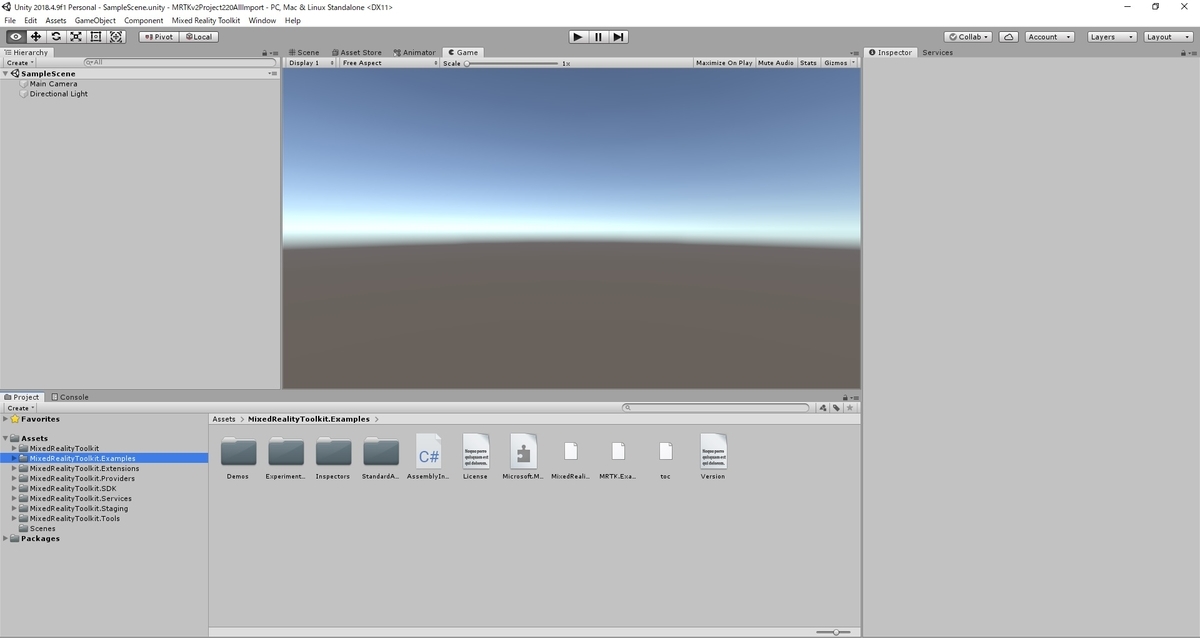Select the Rect transform tool

click(96, 37)
